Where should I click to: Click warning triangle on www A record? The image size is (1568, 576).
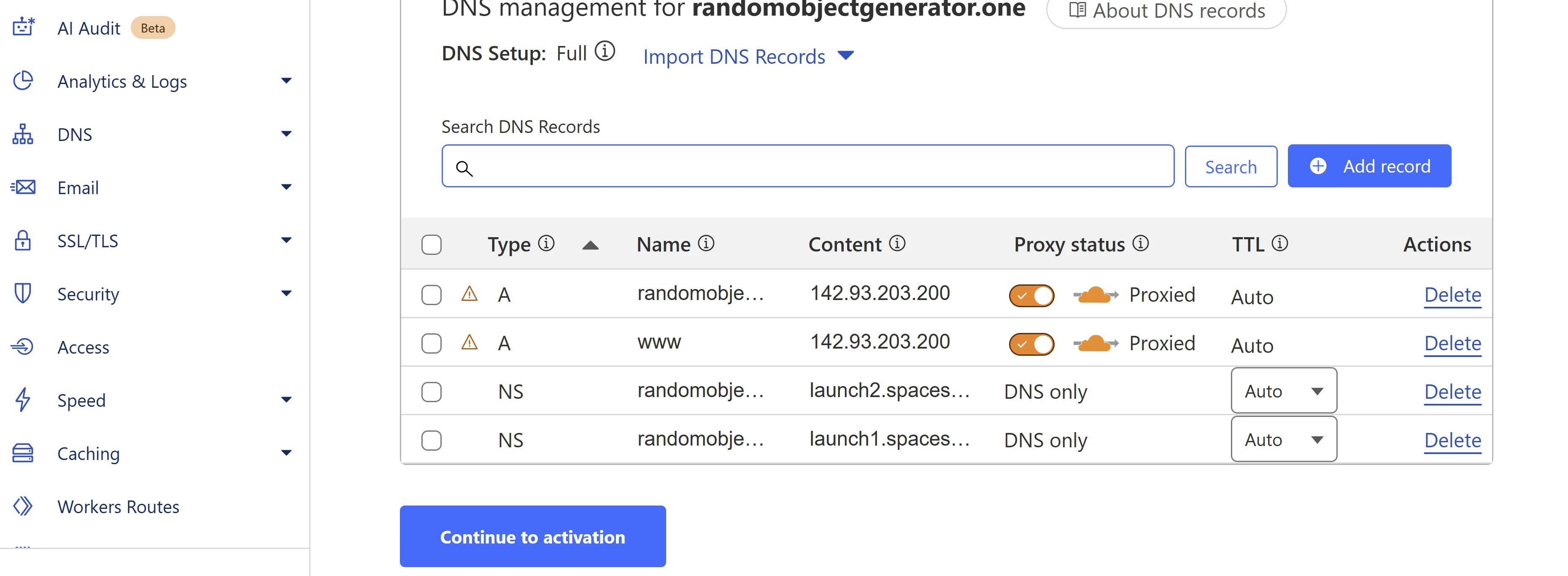470,342
